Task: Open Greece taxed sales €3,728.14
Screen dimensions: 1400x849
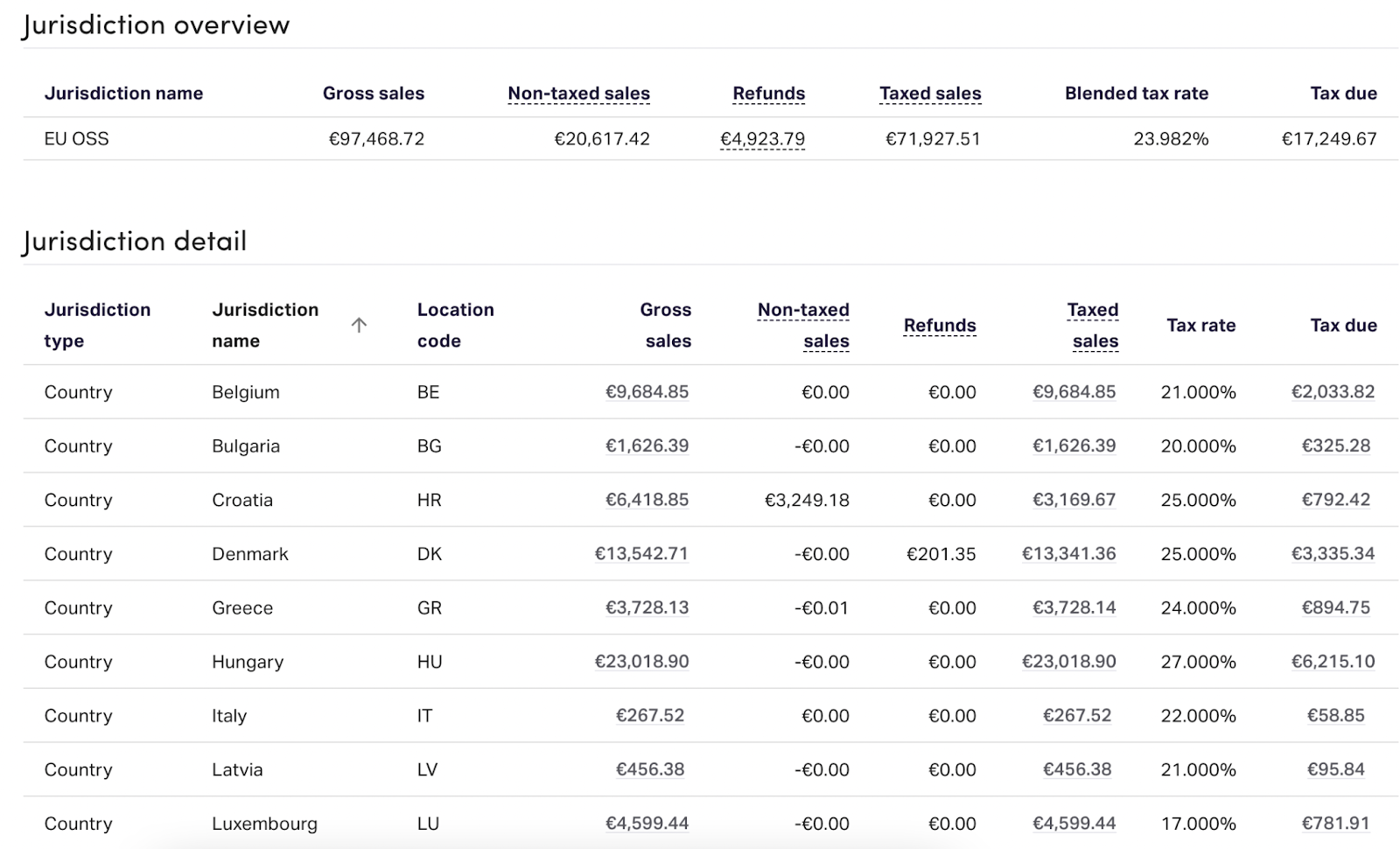Action: pyautogui.click(x=1074, y=608)
